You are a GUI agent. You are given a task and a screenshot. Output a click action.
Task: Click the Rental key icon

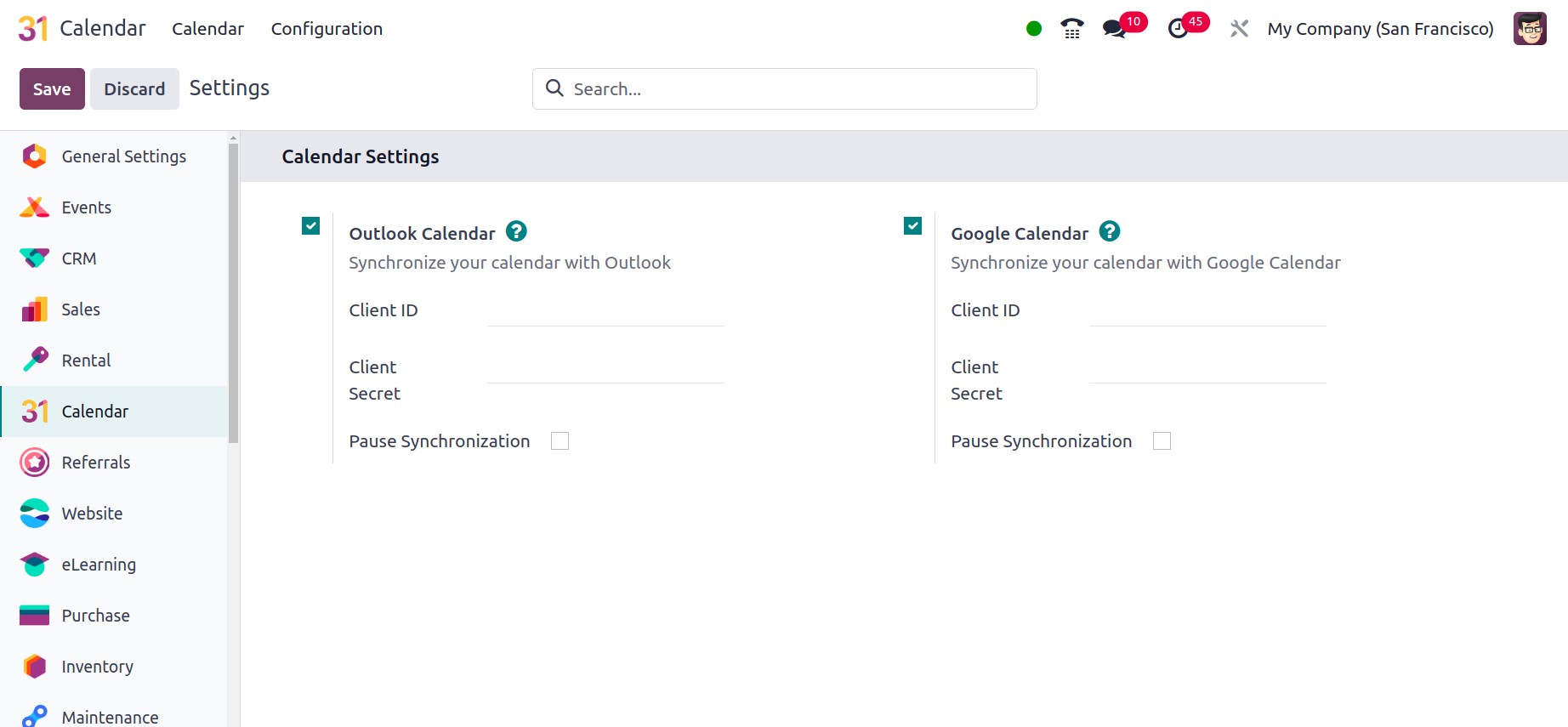(34, 361)
